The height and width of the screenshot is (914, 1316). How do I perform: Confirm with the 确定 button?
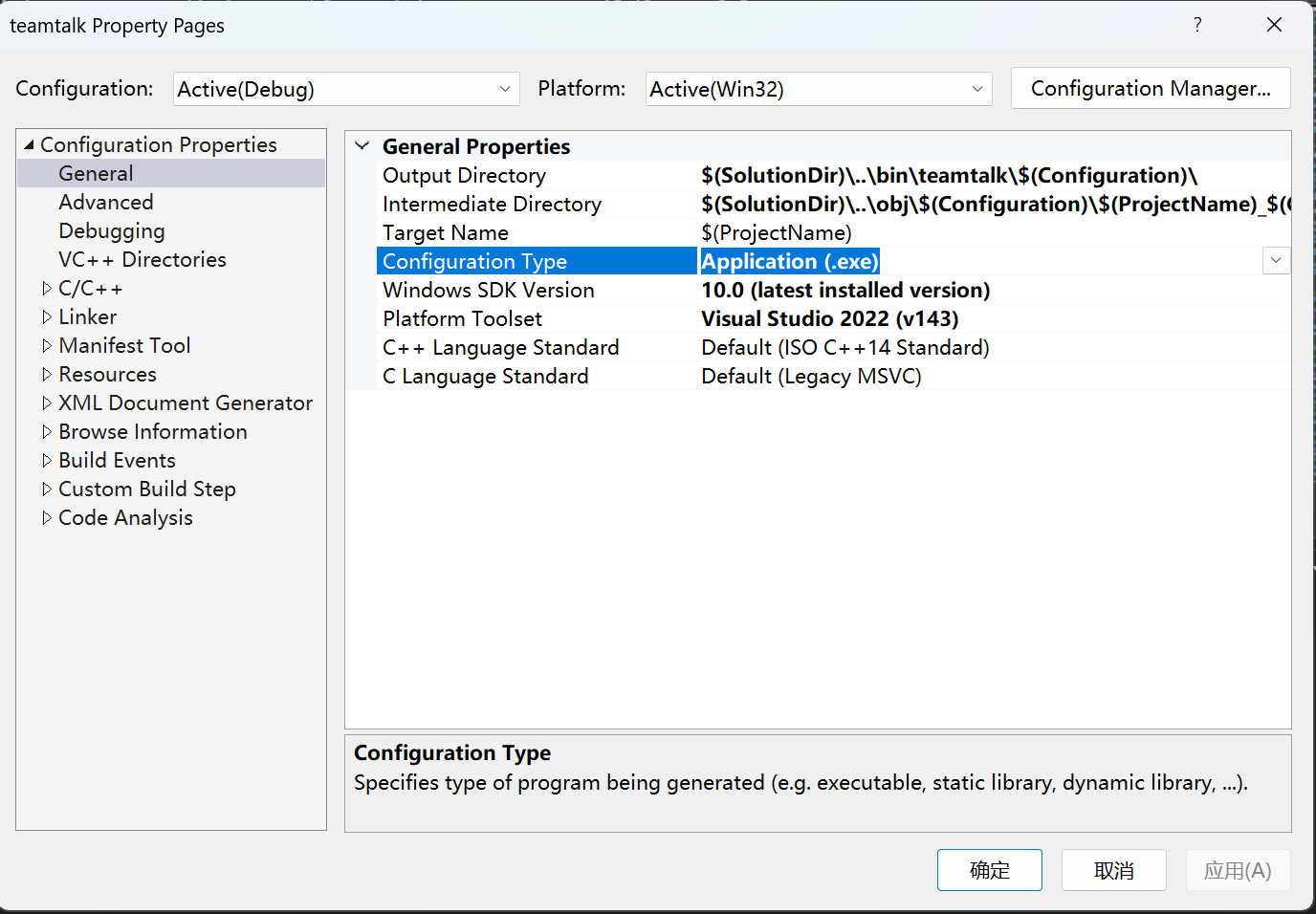click(x=990, y=870)
